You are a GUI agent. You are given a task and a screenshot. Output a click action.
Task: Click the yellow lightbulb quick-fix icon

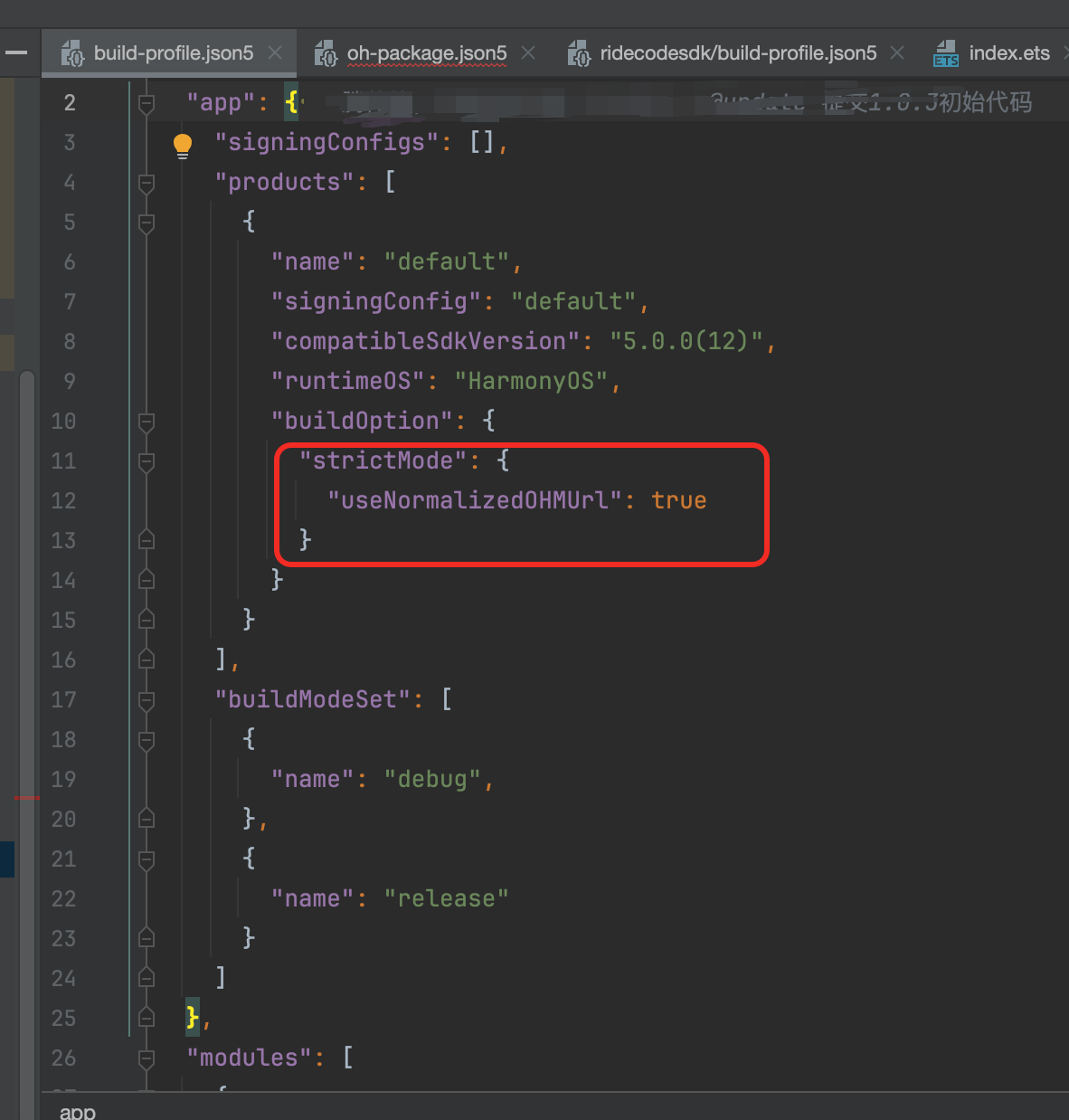pos(183,145)
